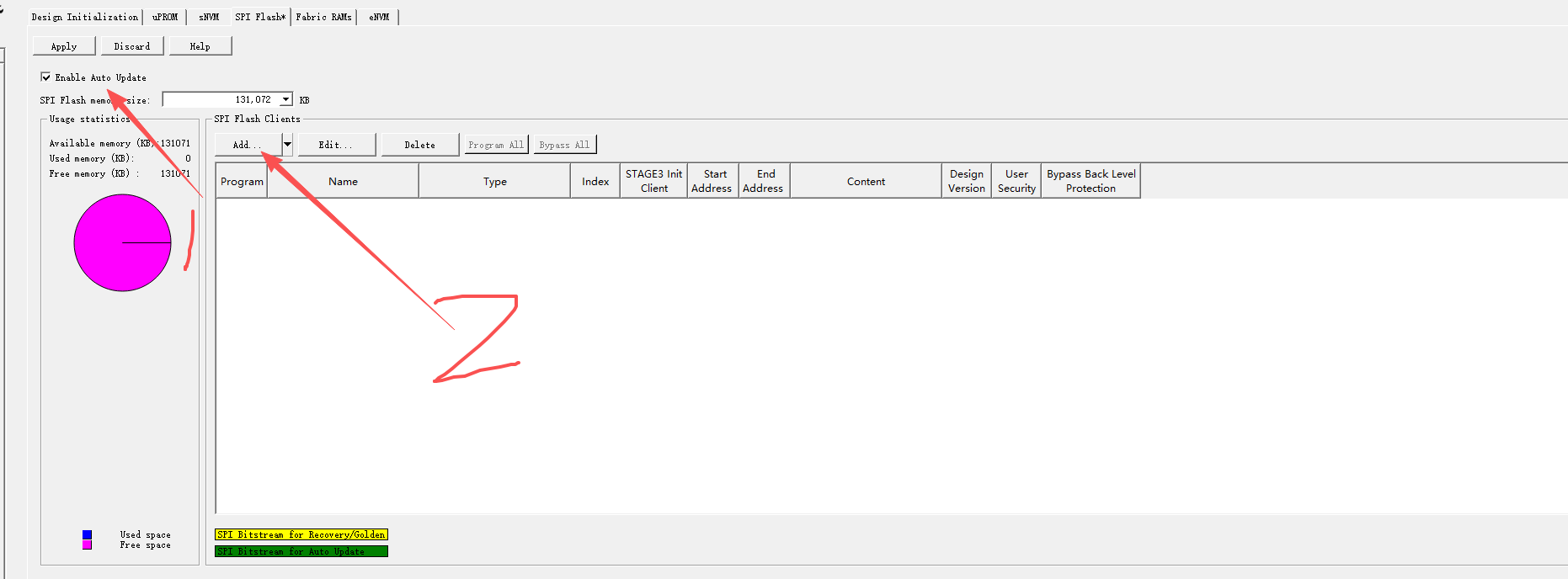This screenshot has width=1568, height=579.
Task: Click the Used space legend text
Action: pyautogui.click(x=146, y=534)
